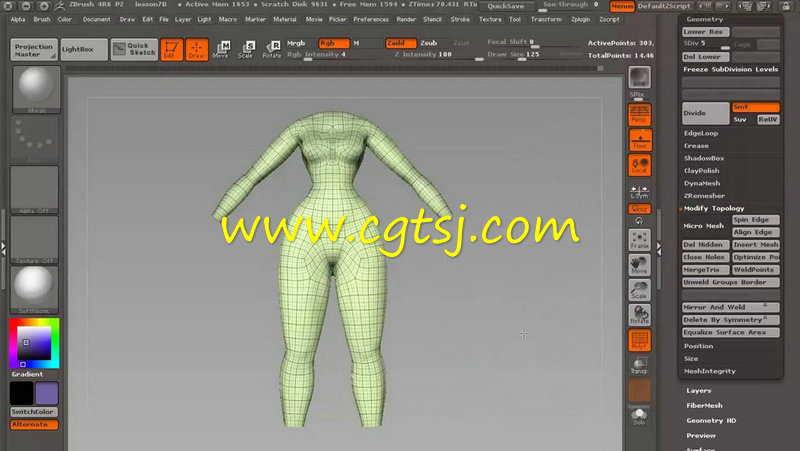Open the Brush menu
Image resolution: width=800 pixels, height=451 pixels.
pyautogui.click(x=42, y=19)
